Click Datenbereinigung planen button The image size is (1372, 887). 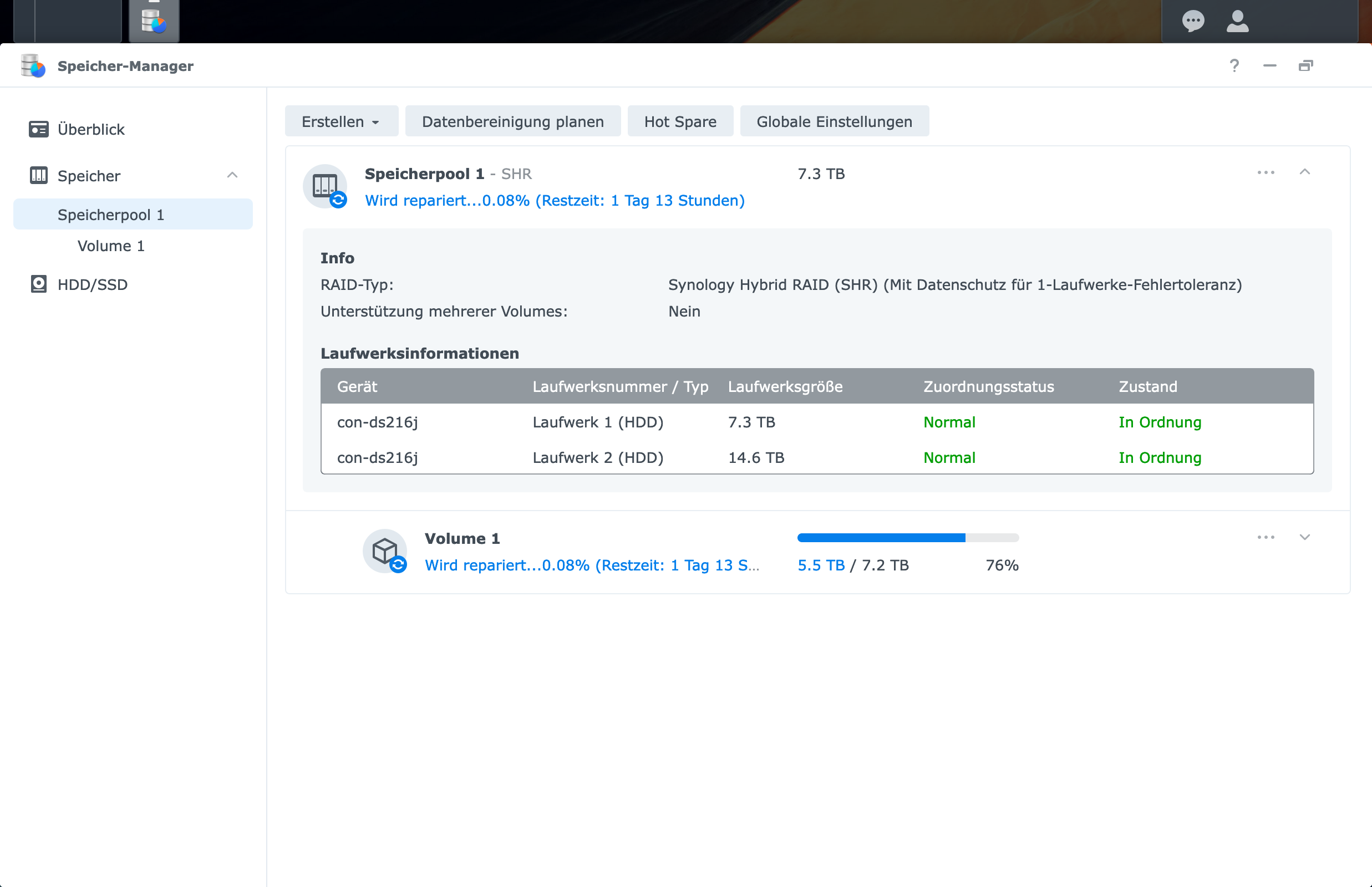coord(512,121)
